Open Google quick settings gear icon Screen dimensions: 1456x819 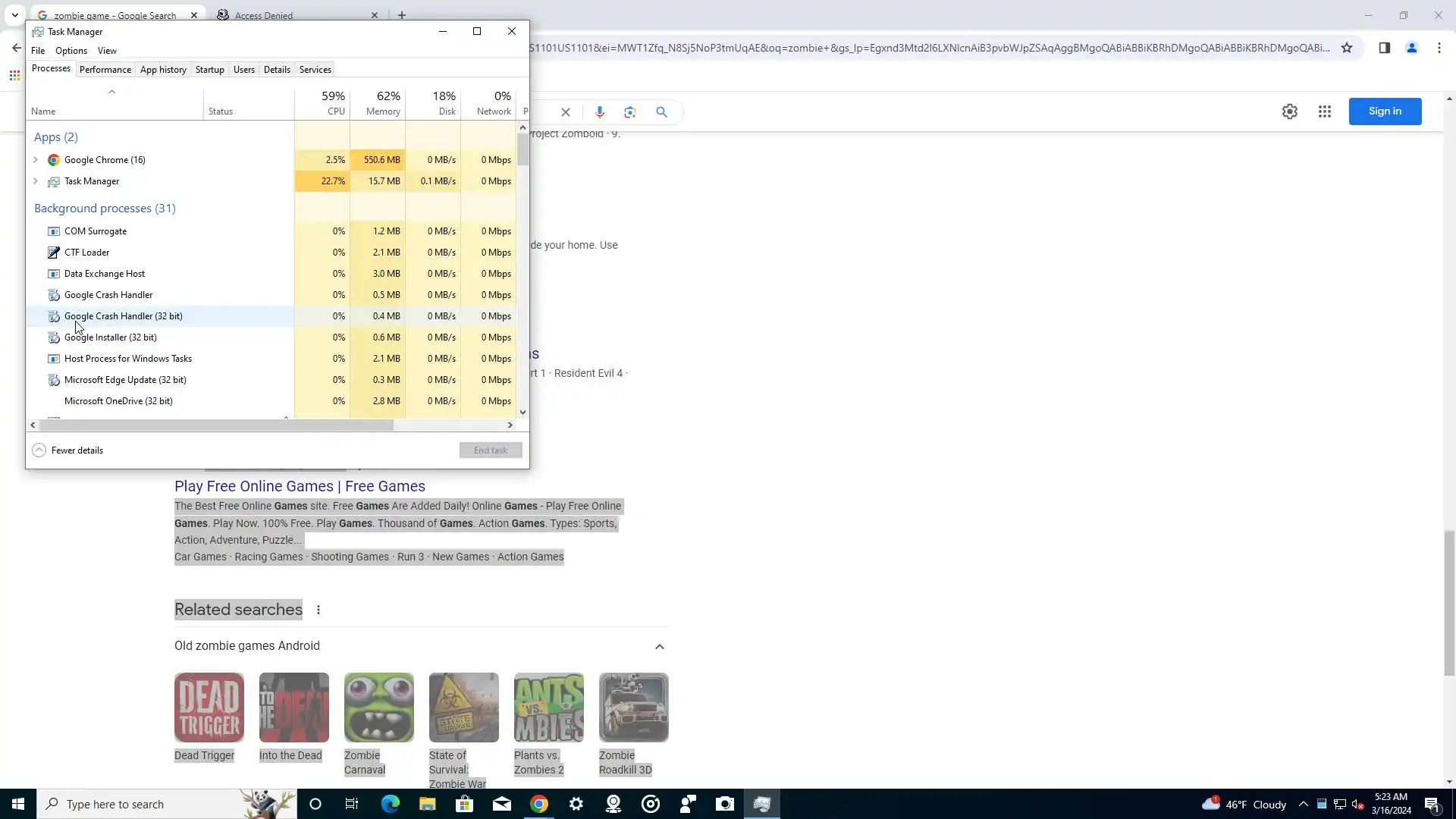1289,111
